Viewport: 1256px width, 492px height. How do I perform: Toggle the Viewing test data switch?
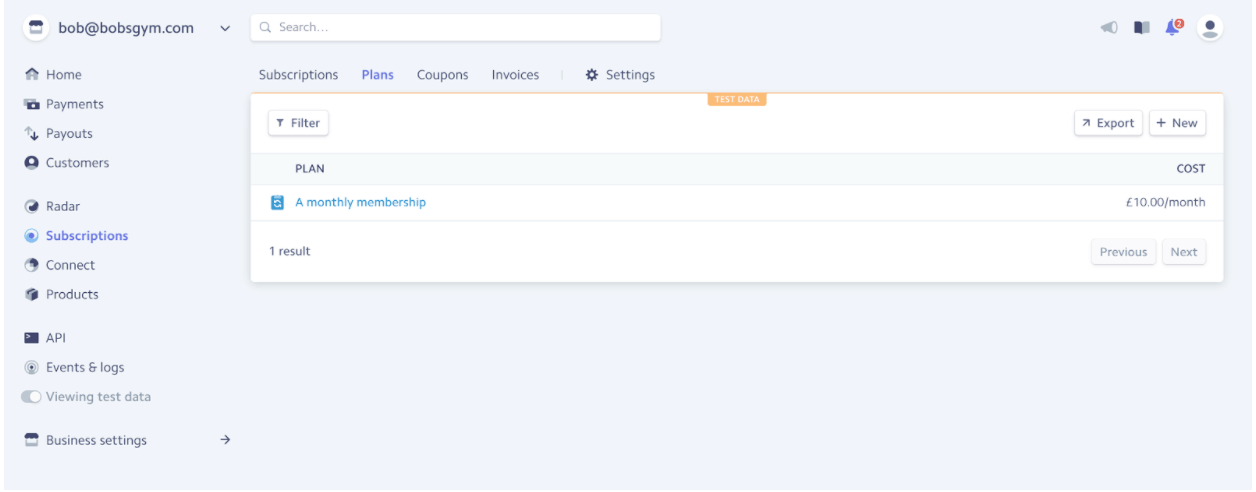point(31,397)
